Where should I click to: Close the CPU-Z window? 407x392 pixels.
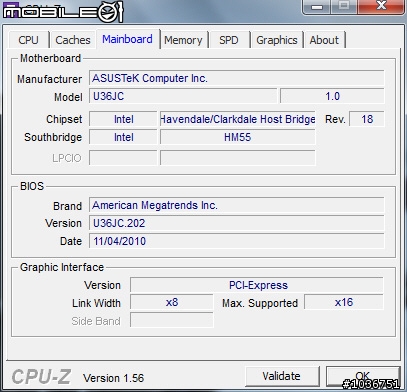(381, 7)
